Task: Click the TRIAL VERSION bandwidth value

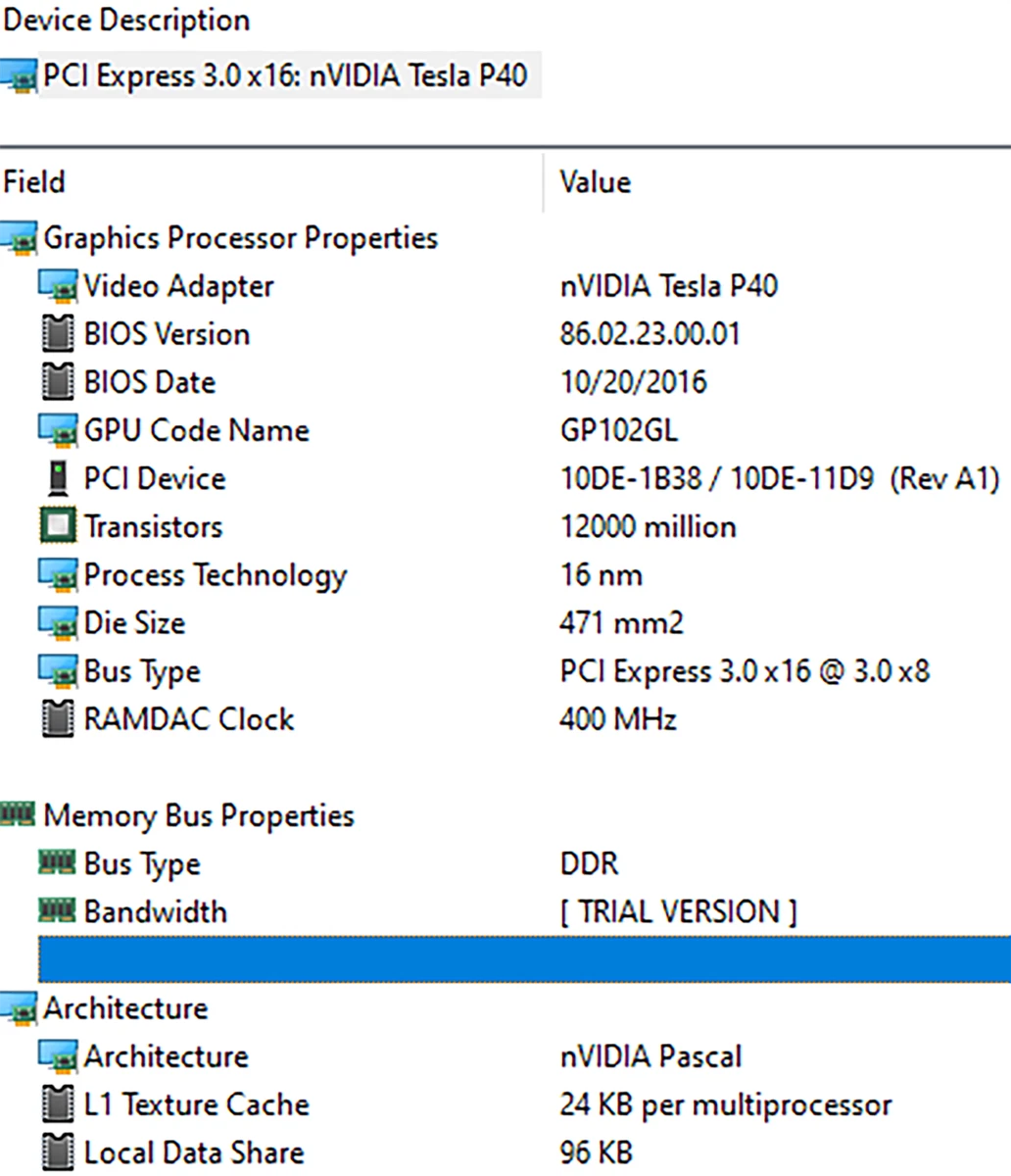Action: click(680, 911)
